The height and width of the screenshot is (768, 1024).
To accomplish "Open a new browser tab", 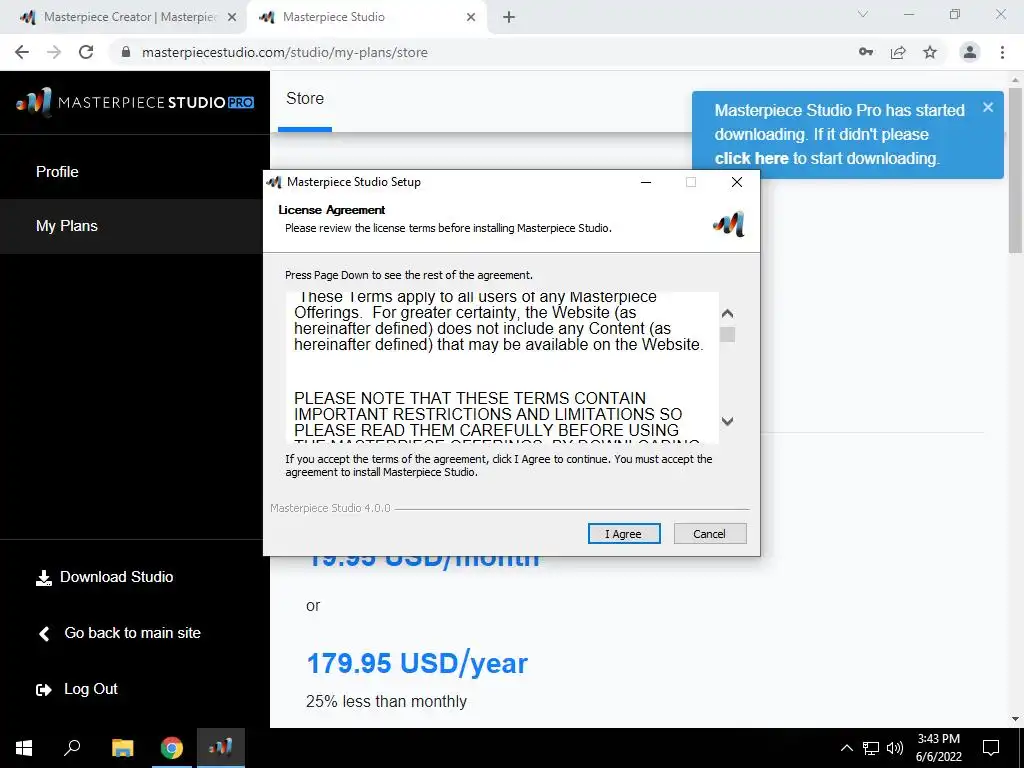I will pos(509,18).
